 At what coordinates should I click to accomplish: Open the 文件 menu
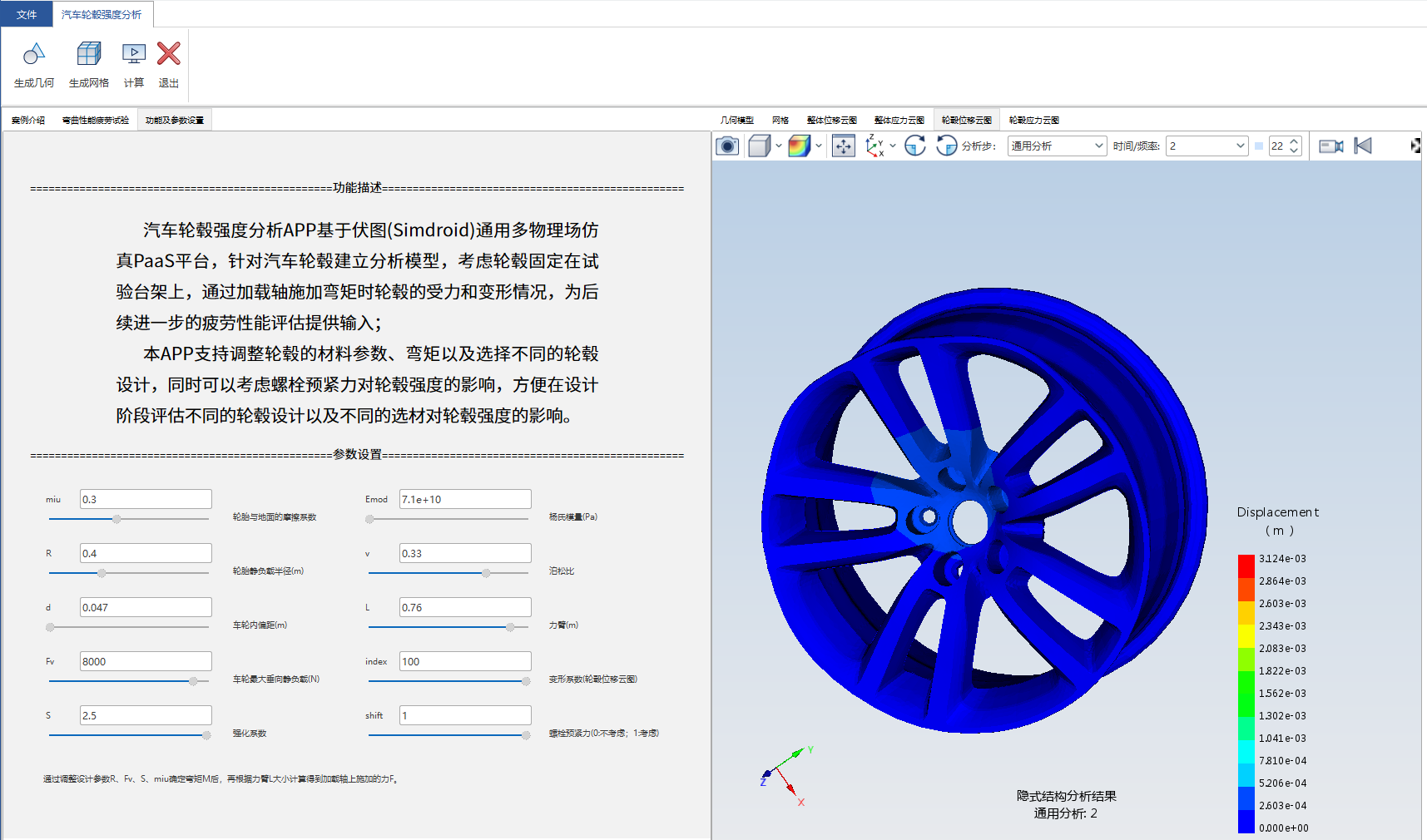(x=27, y=14)
